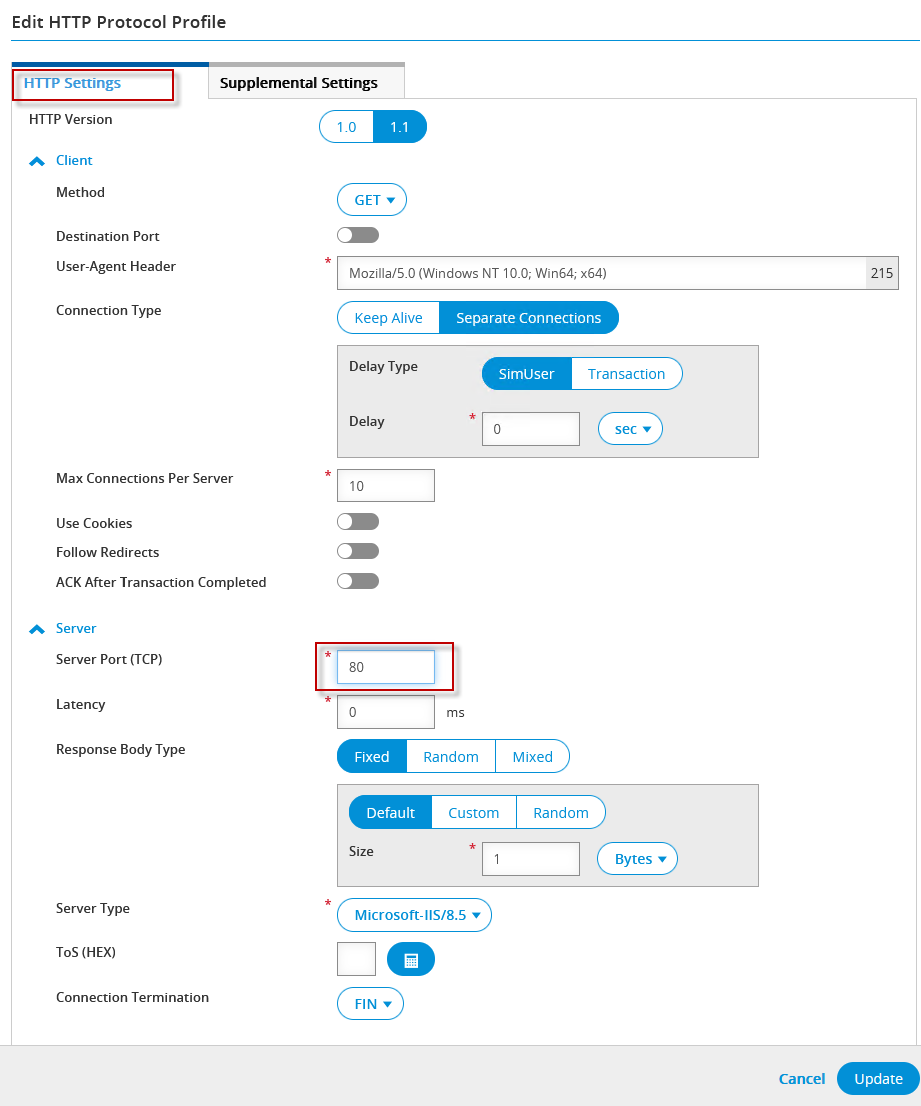Open the FIN connection termination dropdown
The height and width of the screenshot is (1106, 921).
[x=370, y=1004]
